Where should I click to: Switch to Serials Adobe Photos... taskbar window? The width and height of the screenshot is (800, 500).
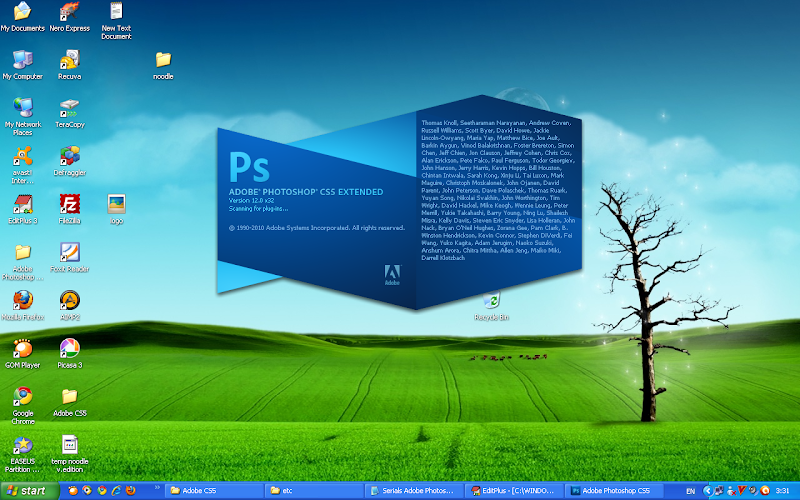(x=414, y=490)
